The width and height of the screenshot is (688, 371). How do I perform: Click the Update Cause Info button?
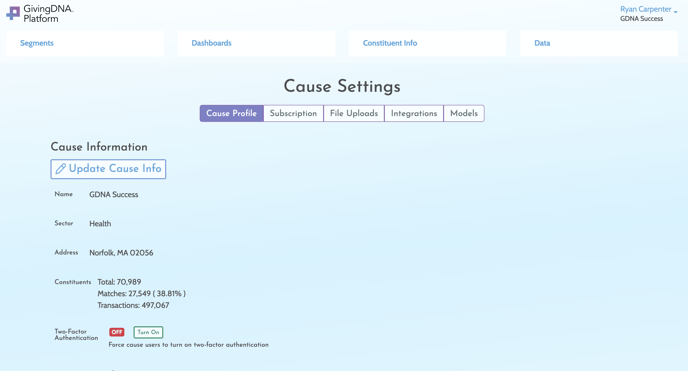tap(108, 169)
